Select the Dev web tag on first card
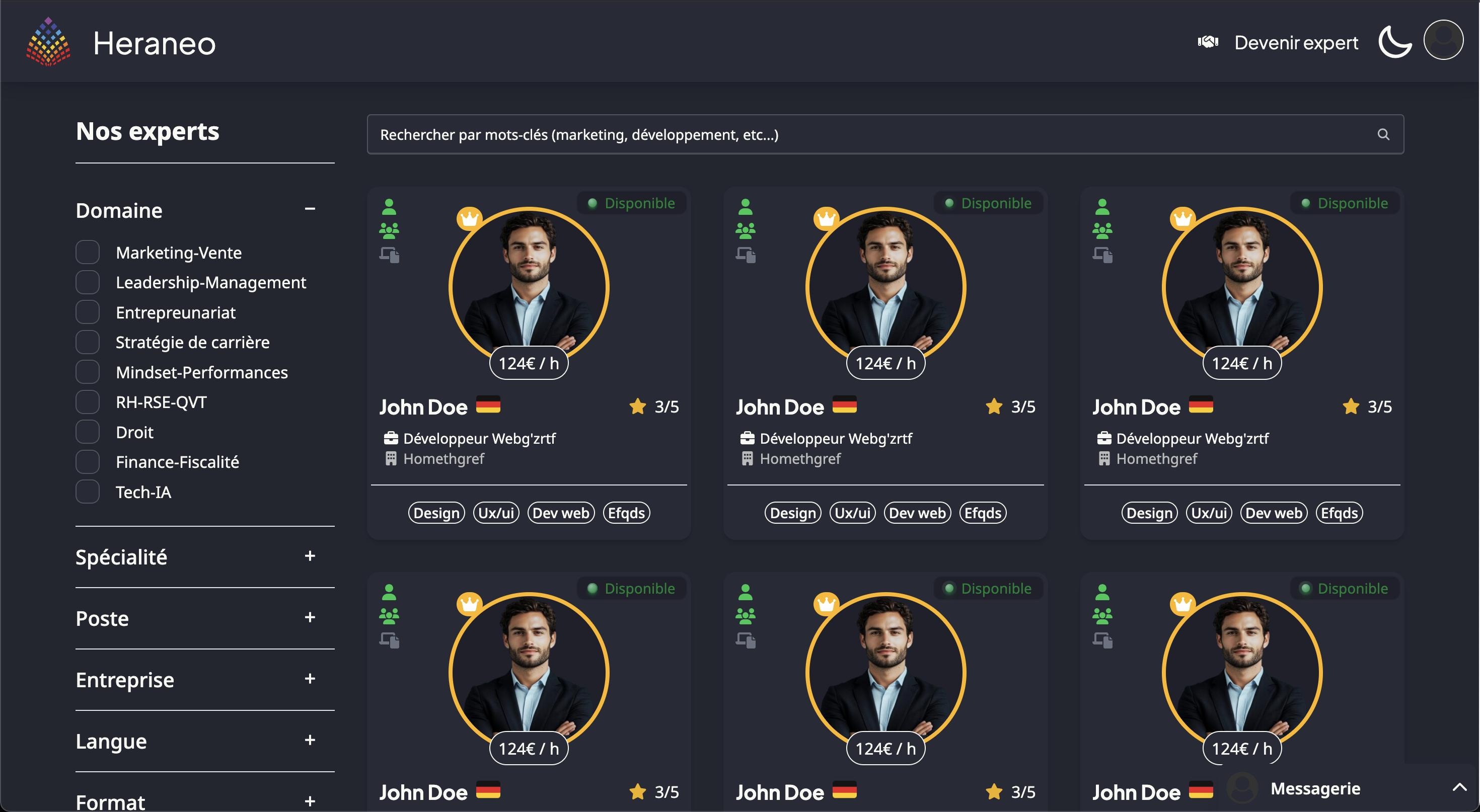1480x812 pixels. click(561, 513)
